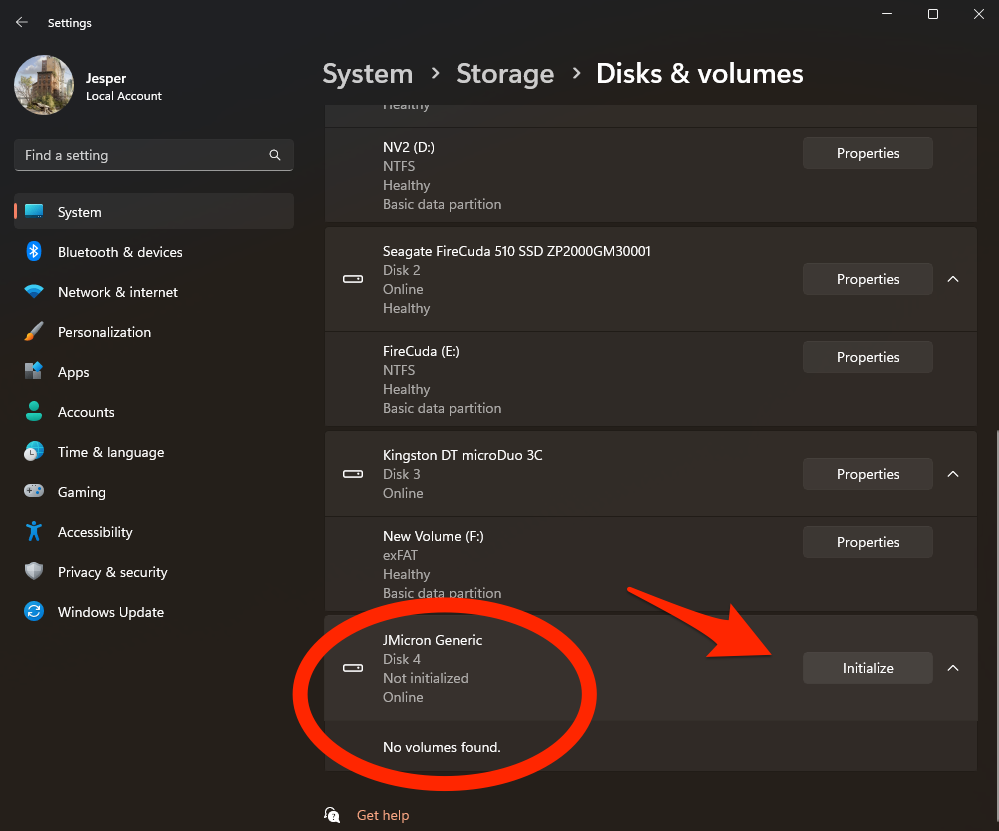Go to System breadcrumb
Viewport: 999px width, 831px height.
[x=368, y=74]
